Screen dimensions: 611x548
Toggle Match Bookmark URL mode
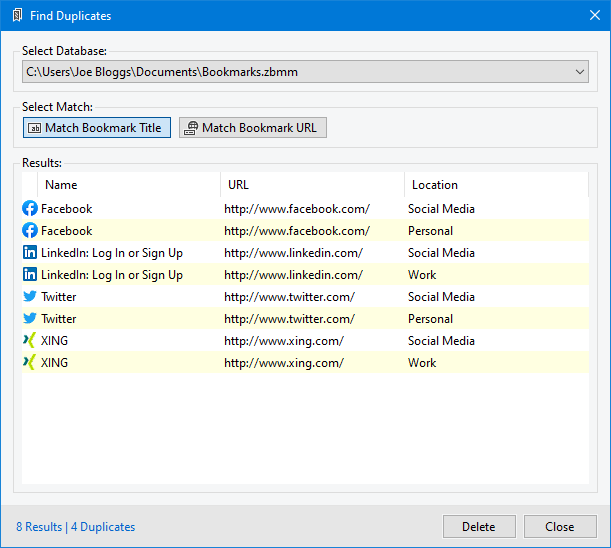coord(253,128)
